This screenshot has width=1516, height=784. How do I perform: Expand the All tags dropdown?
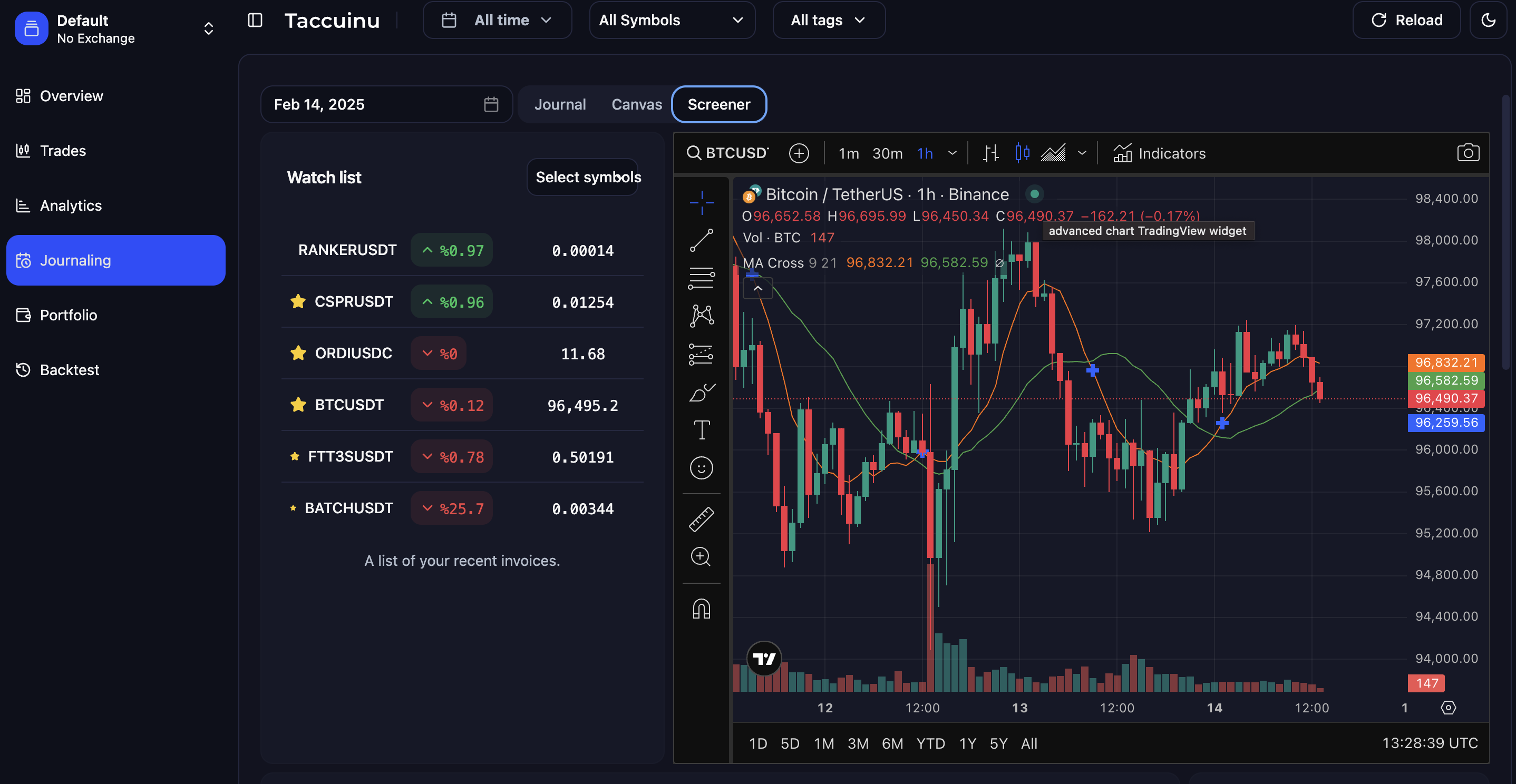828,20
